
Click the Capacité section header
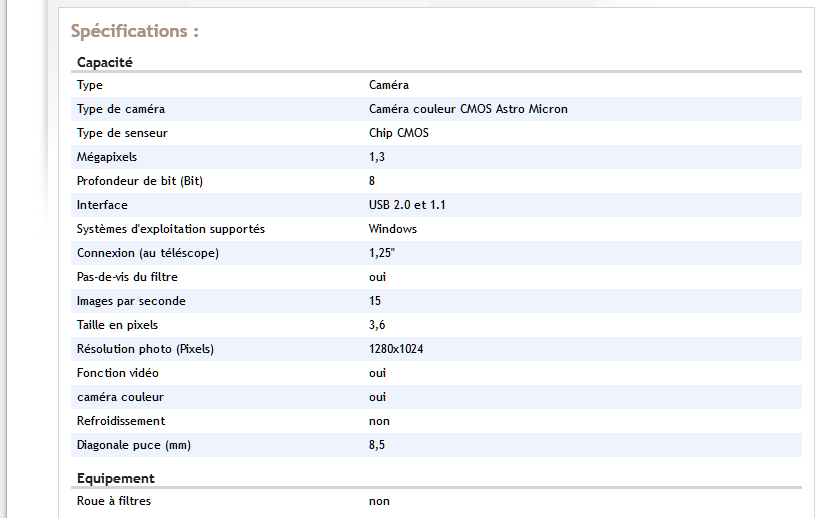(x=105, y=62)
